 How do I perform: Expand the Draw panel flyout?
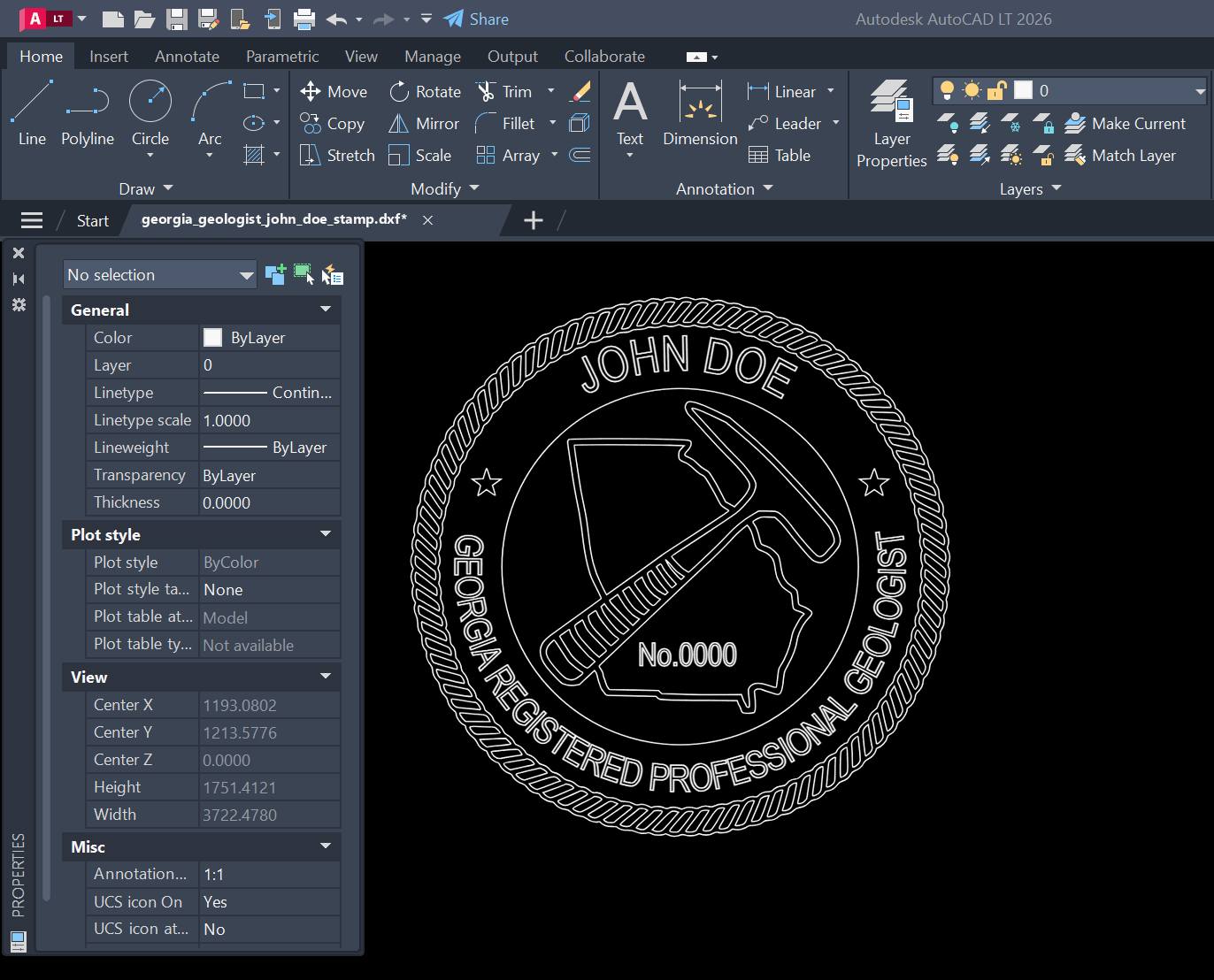[146, 188]
